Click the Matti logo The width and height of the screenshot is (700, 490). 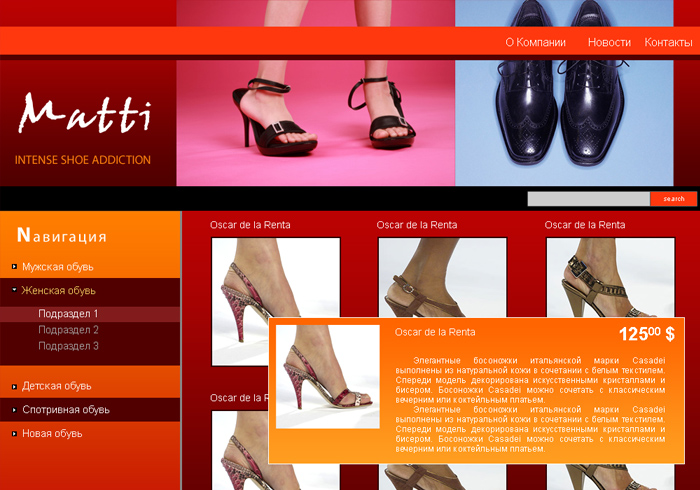tap(85, 113)
